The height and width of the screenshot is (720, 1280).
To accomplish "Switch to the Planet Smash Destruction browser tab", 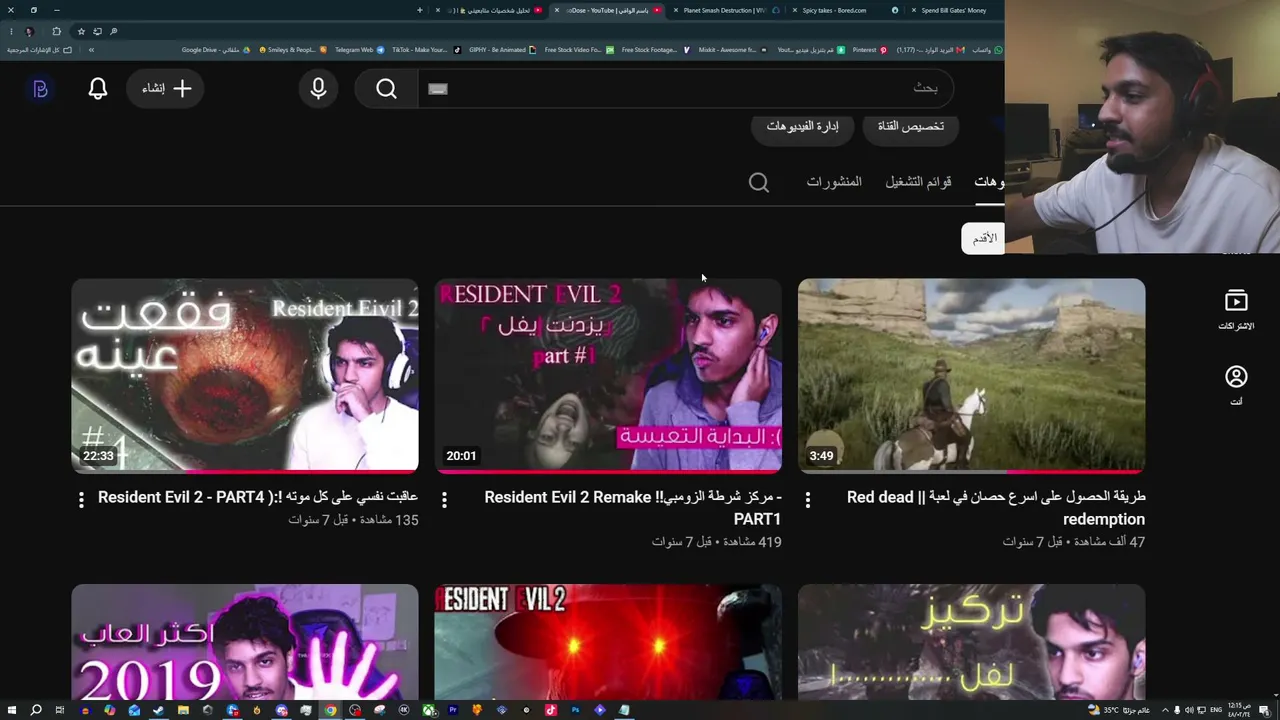I will click(x=723, y=10).
